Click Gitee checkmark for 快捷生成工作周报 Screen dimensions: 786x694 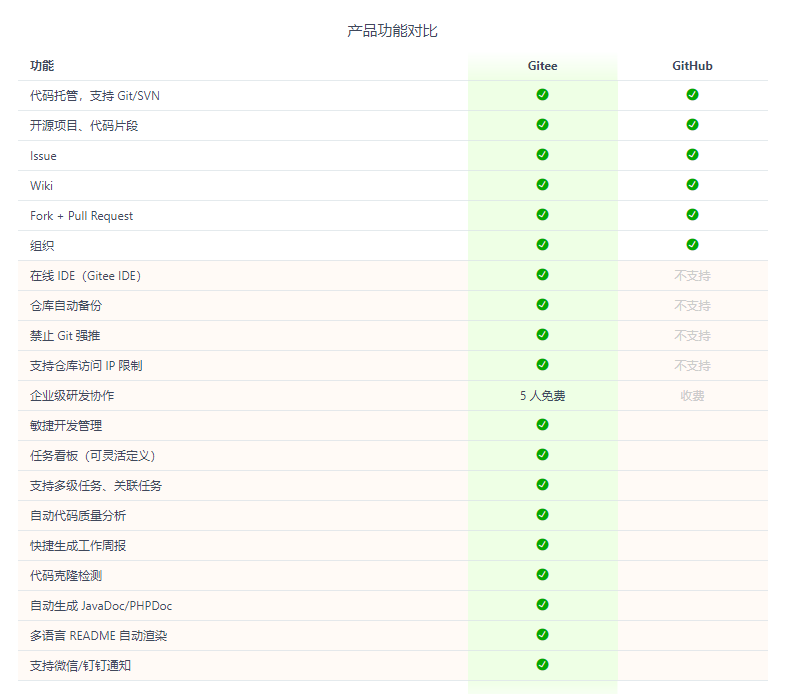542,545
